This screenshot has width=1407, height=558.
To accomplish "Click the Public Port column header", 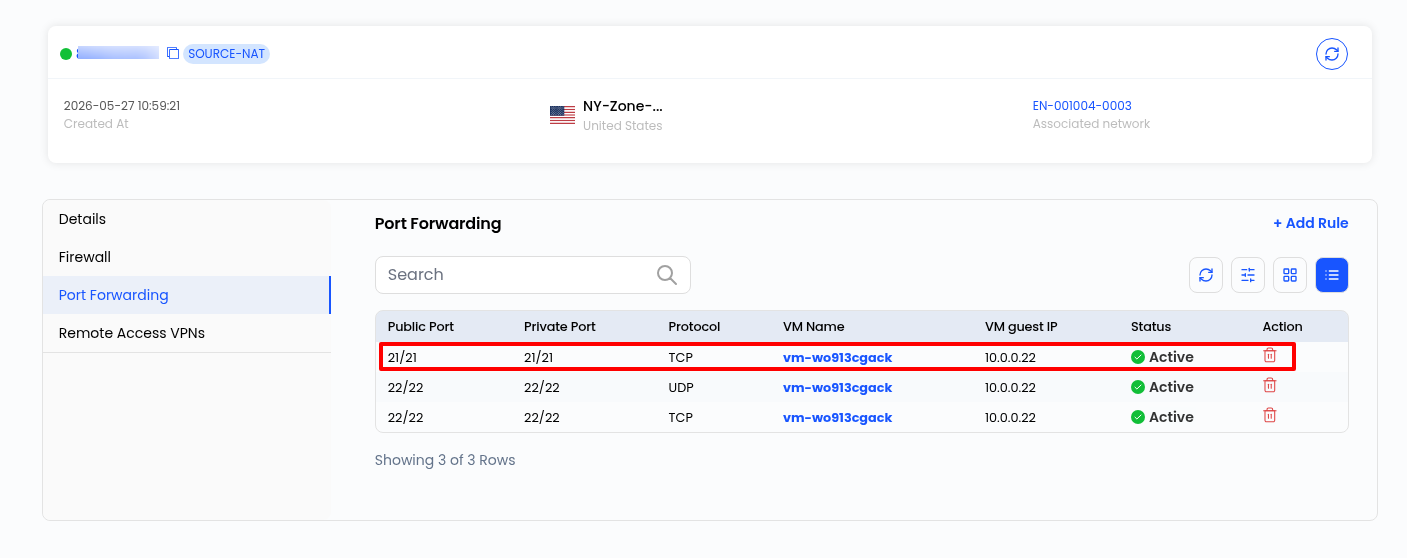I will click(x=421, y=327).
